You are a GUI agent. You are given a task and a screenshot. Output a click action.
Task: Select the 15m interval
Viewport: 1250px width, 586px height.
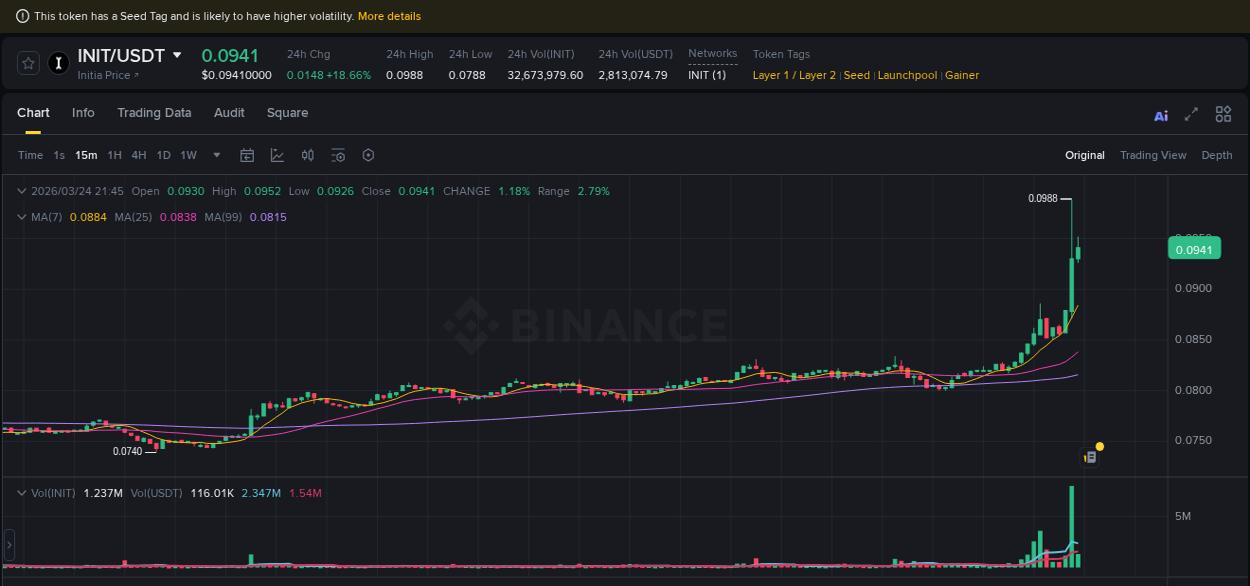86,155
